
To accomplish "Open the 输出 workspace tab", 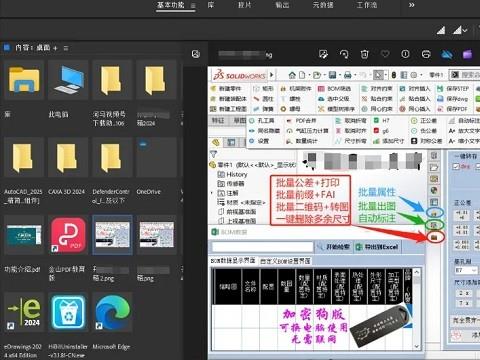I will click(x=282, y=5).
